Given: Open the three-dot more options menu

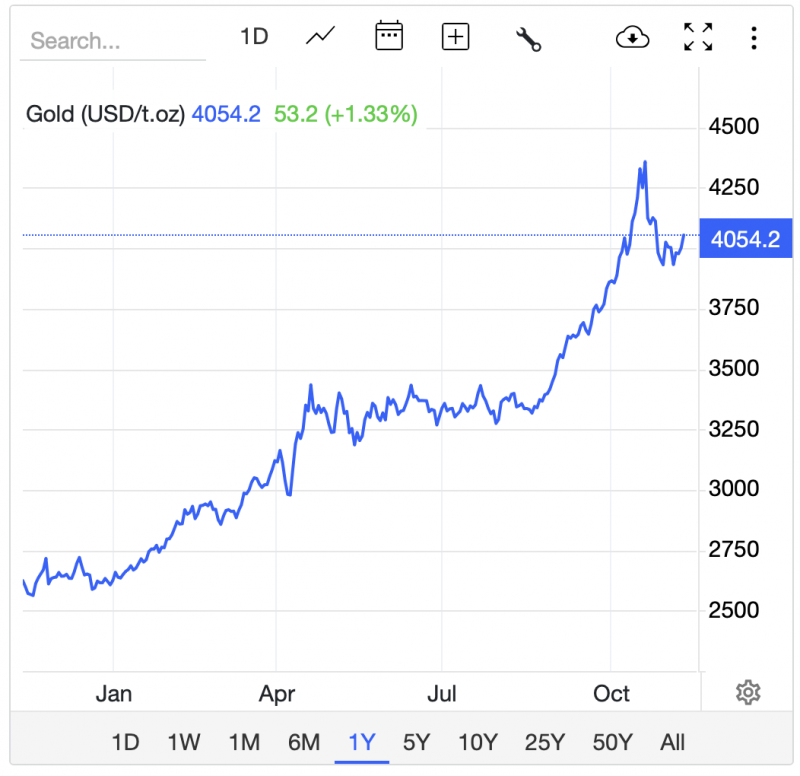Looking at the screenshot, I should (x=754, y=38).
